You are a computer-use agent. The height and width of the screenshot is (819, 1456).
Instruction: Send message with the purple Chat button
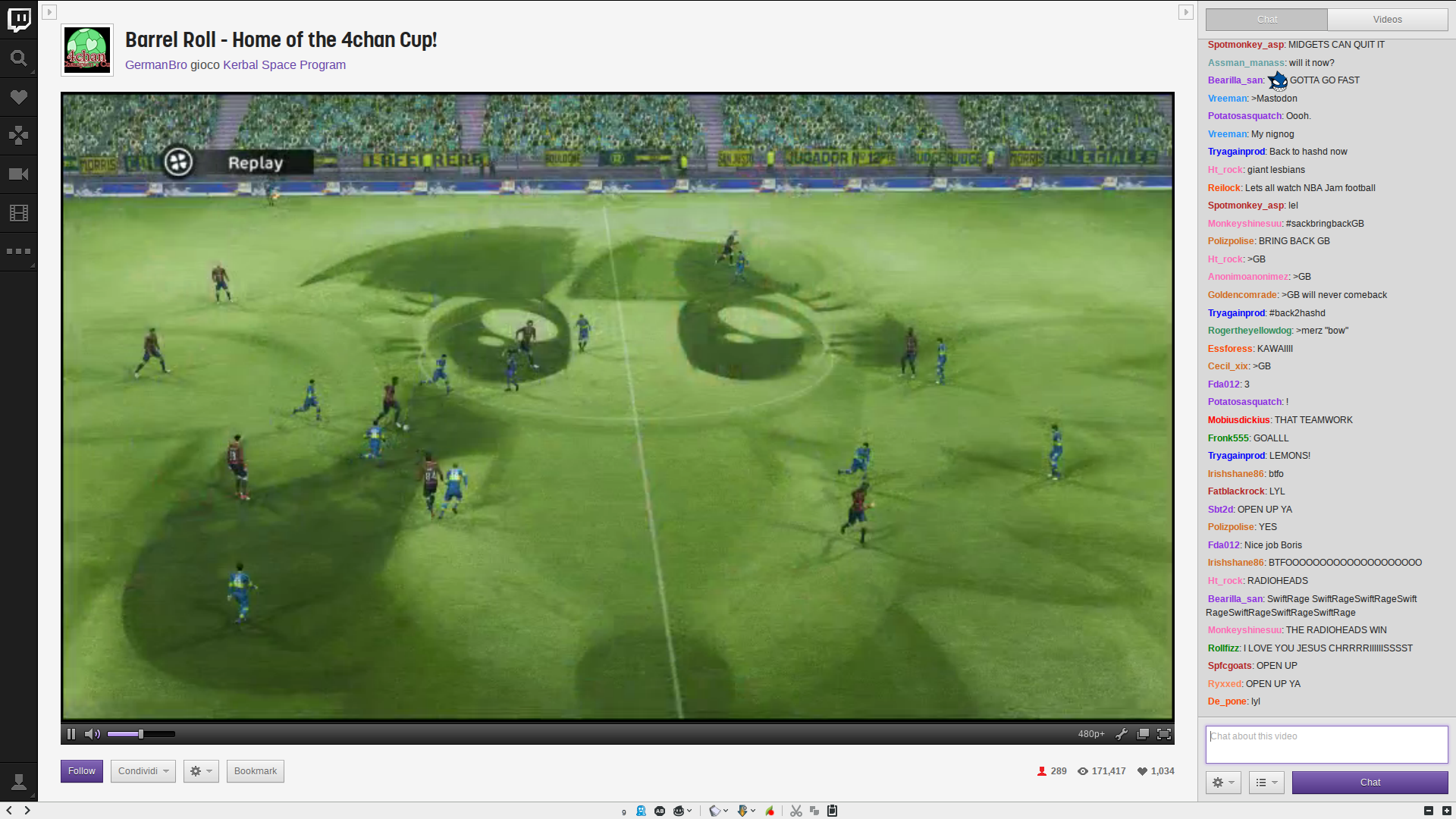click(1370, 783)
